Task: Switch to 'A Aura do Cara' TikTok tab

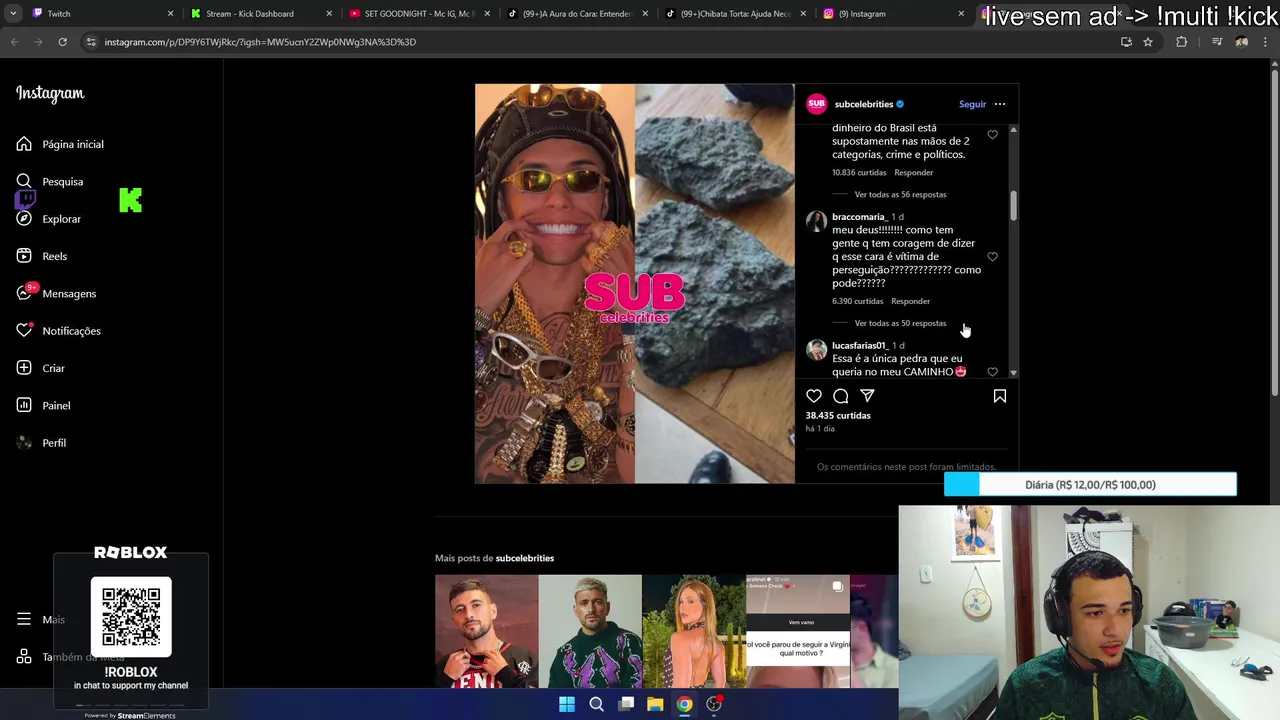Action: coord(576,14)
